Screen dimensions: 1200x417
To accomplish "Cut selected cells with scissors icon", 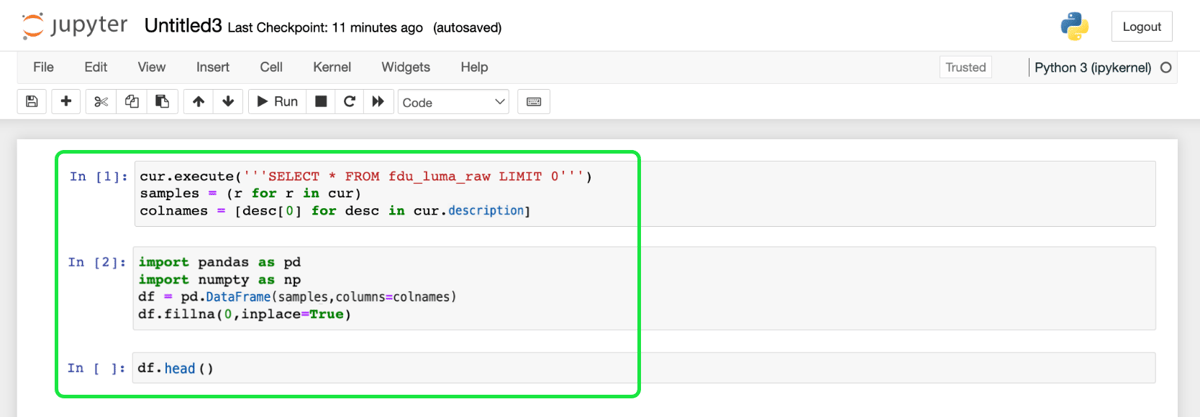I will (101, 101).
